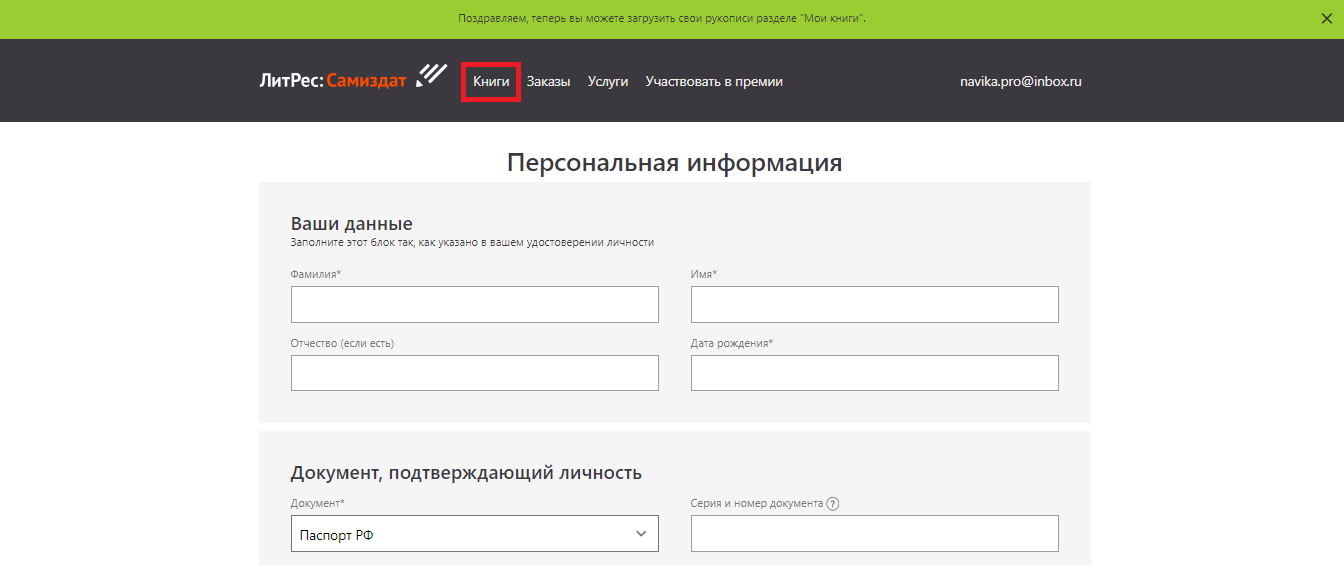1344x565 pixels.
Task: Focus the Фамилия input field
Action: coord(474,304)
